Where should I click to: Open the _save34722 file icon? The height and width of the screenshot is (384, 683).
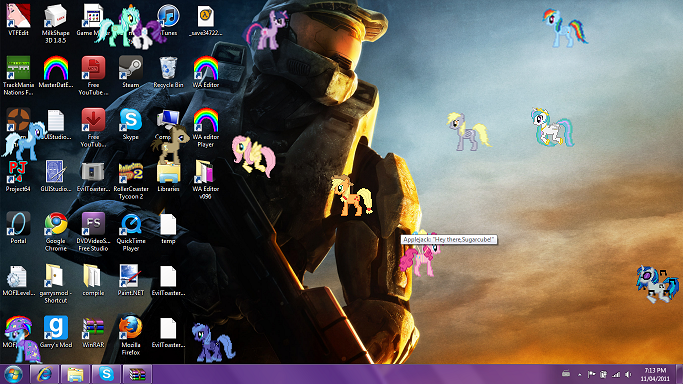(206, 16)
